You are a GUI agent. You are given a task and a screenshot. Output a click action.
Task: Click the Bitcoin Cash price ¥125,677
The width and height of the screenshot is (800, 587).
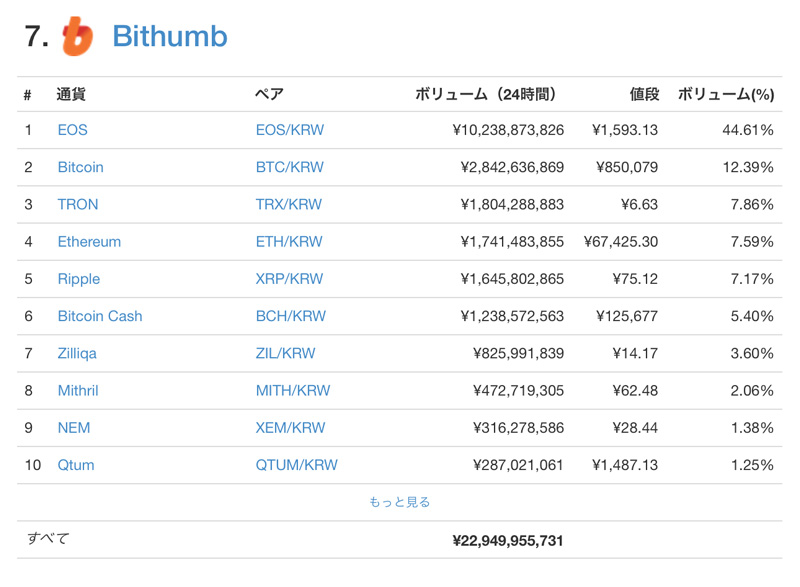627,316
